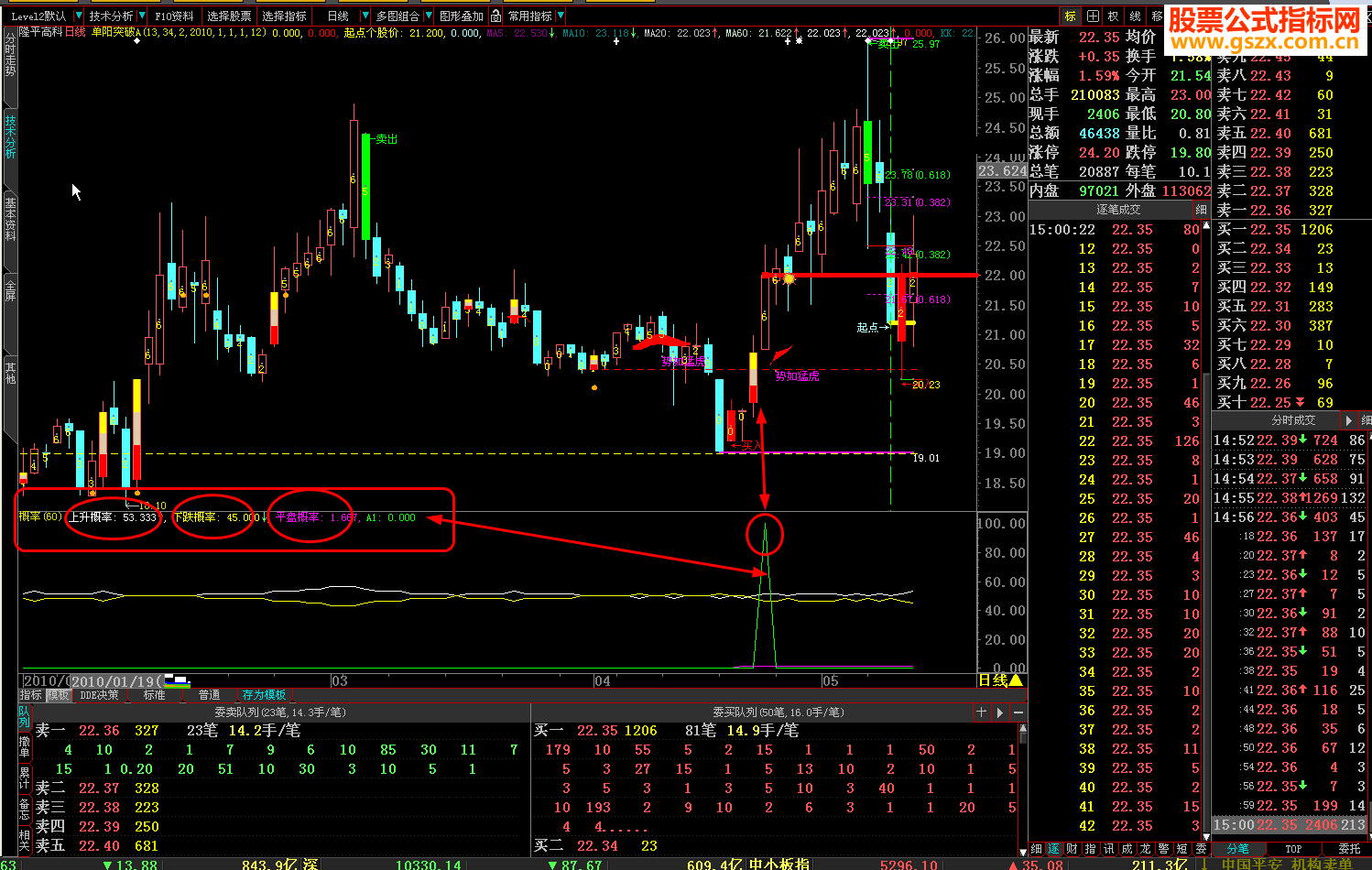
Task: Toggle the 权 ex-rights adjustment button
Action: (x=1114, y=16)
